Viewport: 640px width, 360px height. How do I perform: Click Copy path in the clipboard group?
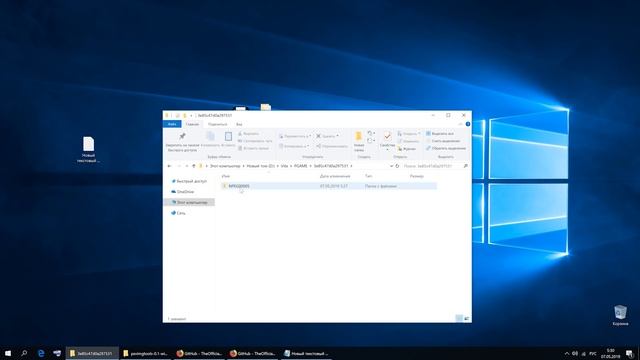255,141
